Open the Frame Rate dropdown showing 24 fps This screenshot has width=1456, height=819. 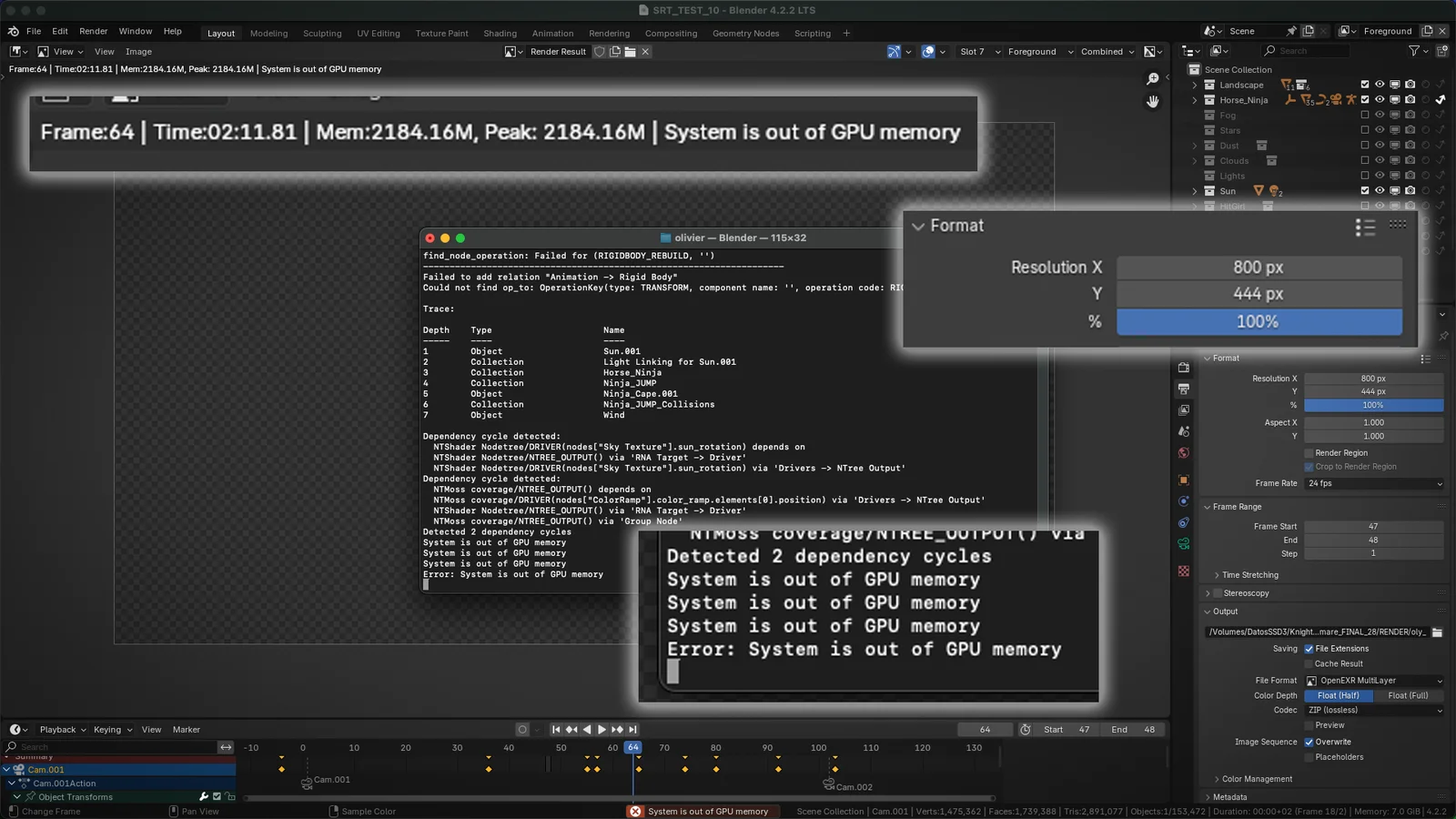click(x=1374, y=483)
